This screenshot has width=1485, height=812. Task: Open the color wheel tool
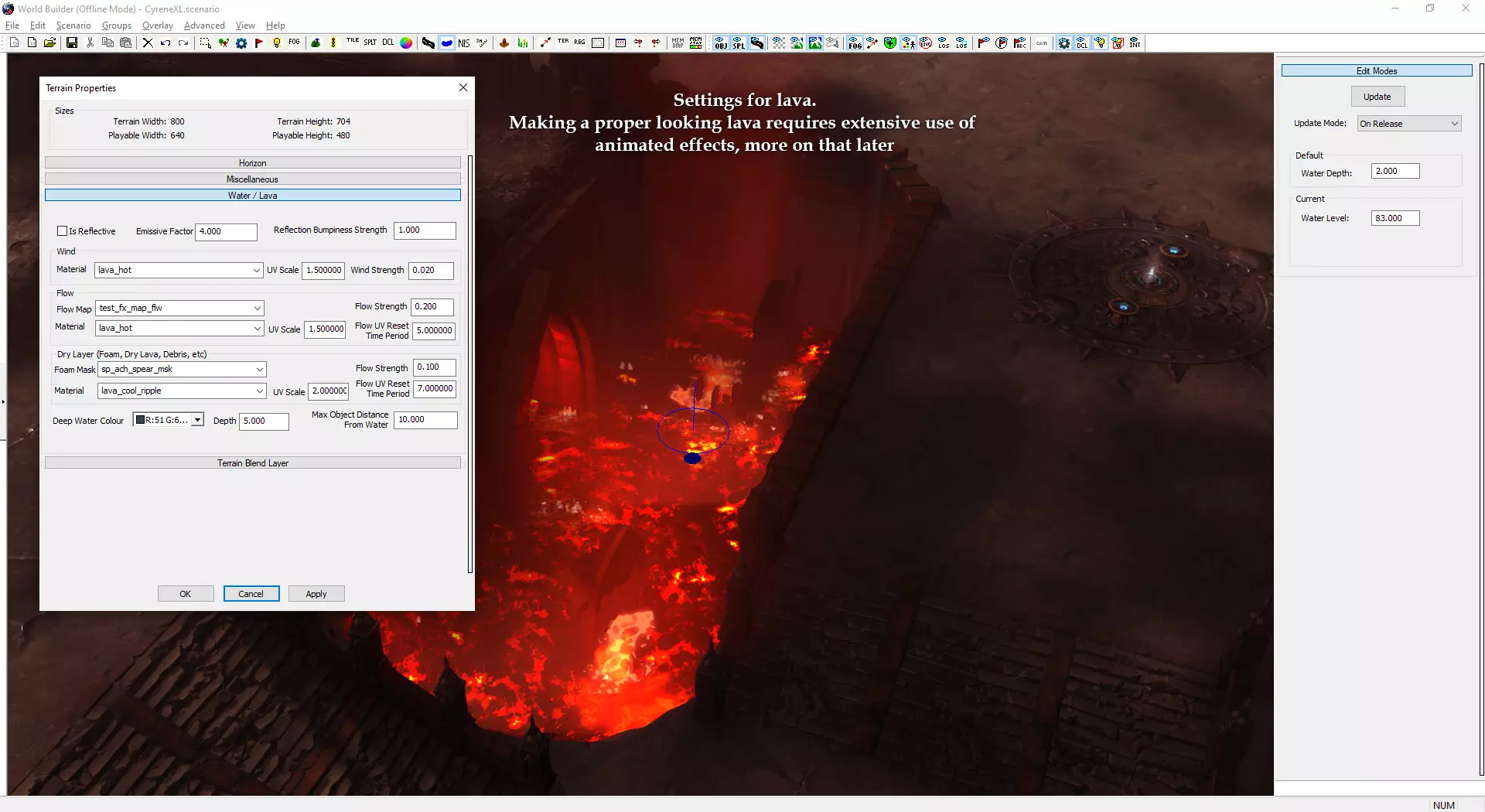pyautogui.click(x=406, y=43)
